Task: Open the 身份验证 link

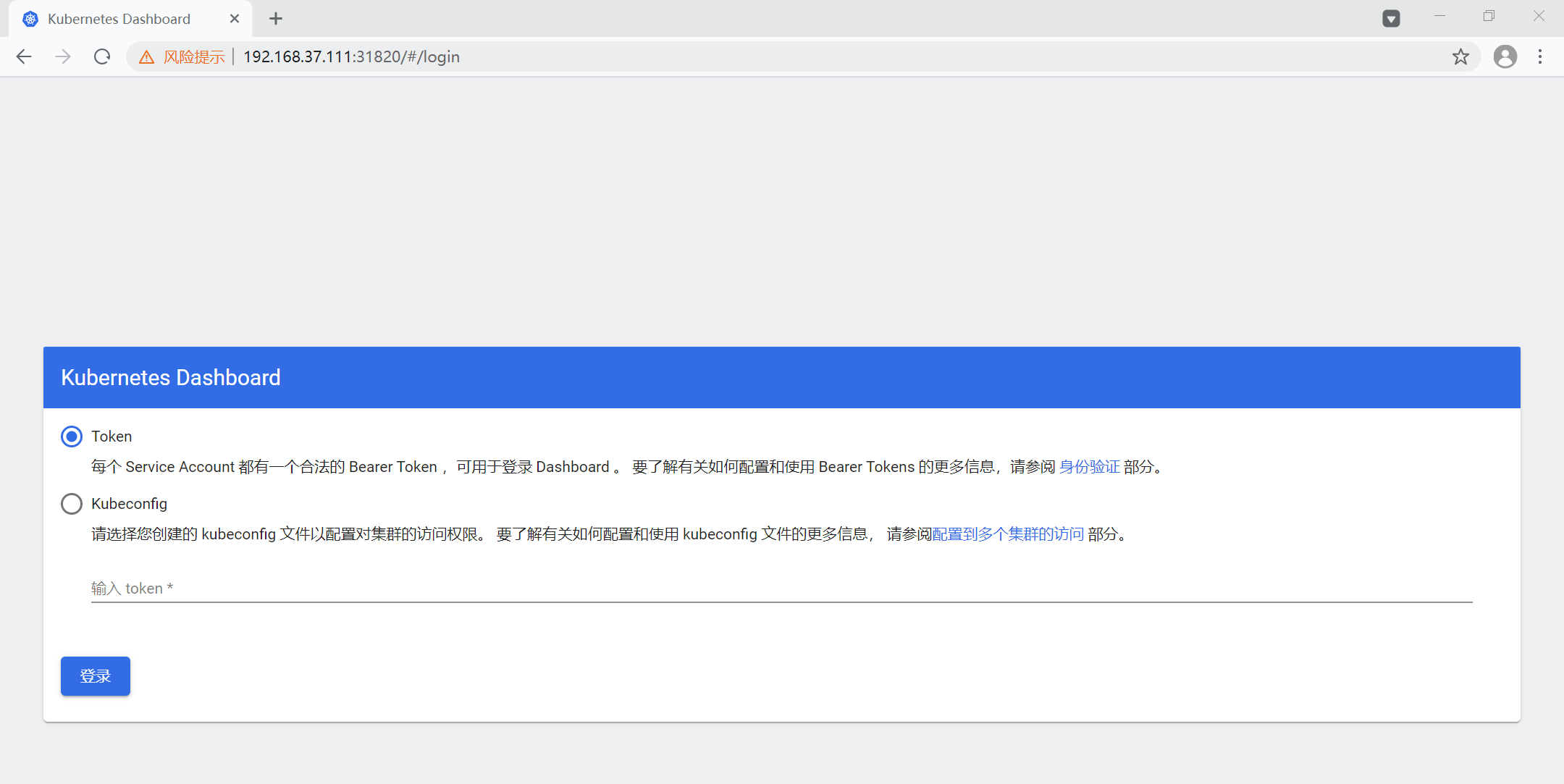Action: tap(1090, 467)
